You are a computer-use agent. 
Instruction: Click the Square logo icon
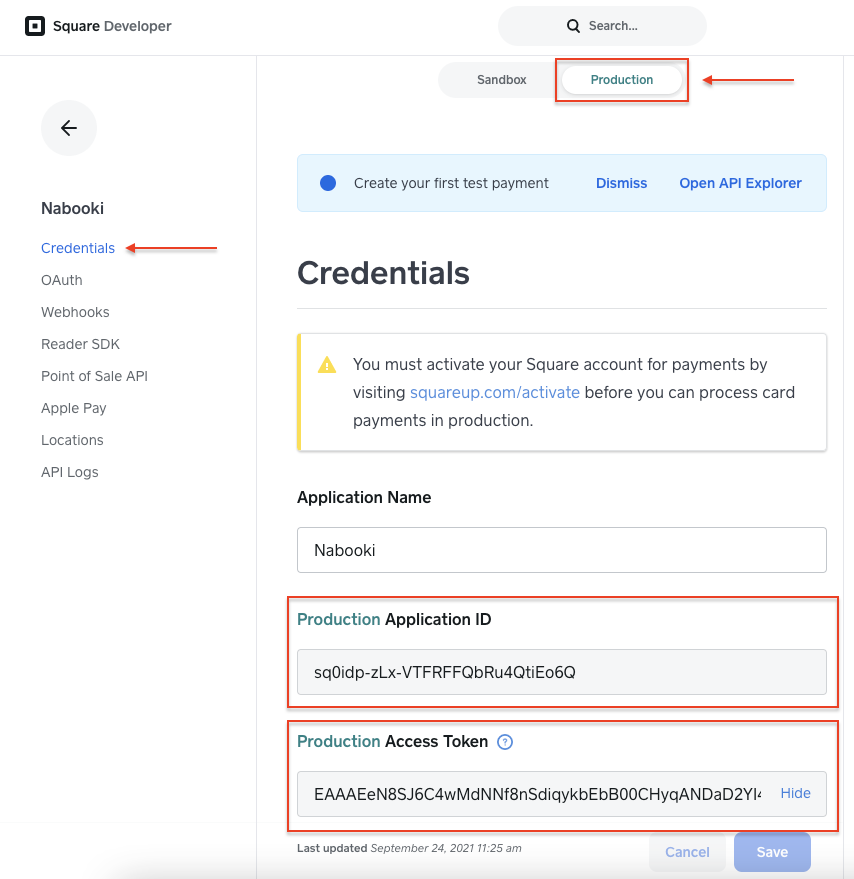[35, 26]
